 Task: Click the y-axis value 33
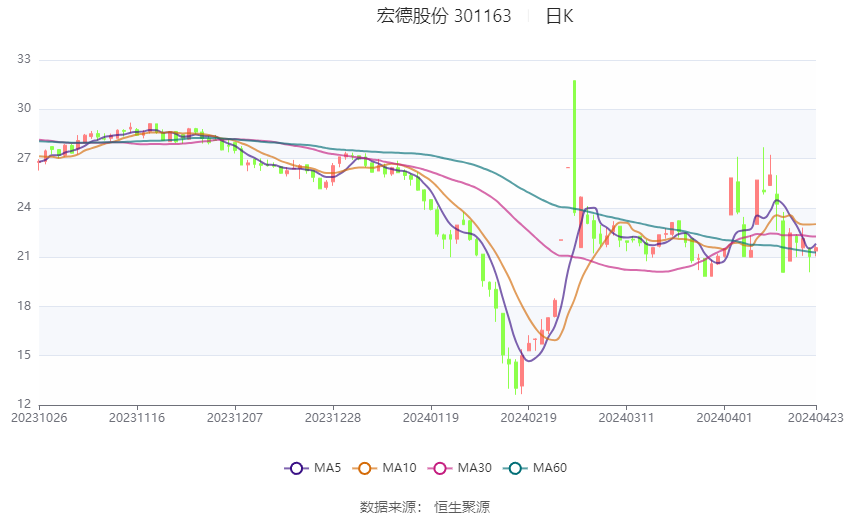pyautogui.click(x=24, y=59)
